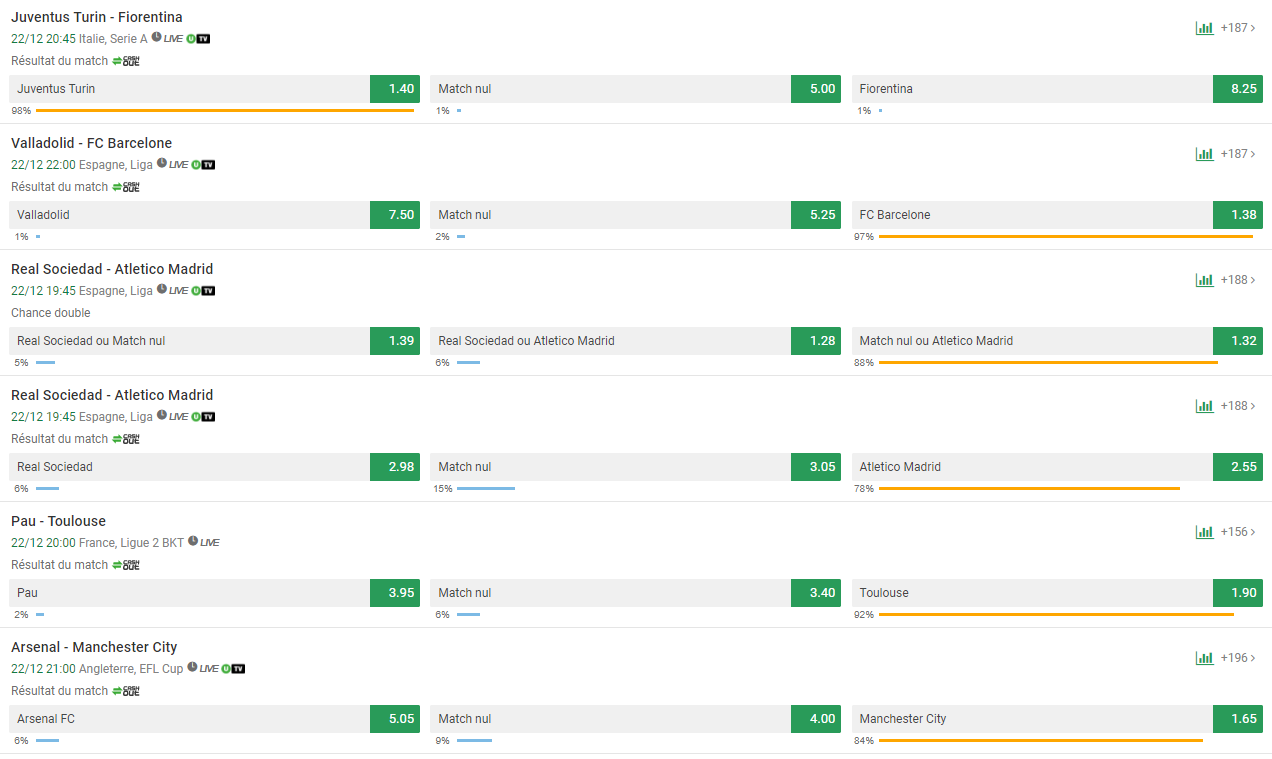The height and width of the screenshot is (759, 1272).
Task: Click the LIVE icon on Valladolid - FC Barcelone
Action: 178,165
